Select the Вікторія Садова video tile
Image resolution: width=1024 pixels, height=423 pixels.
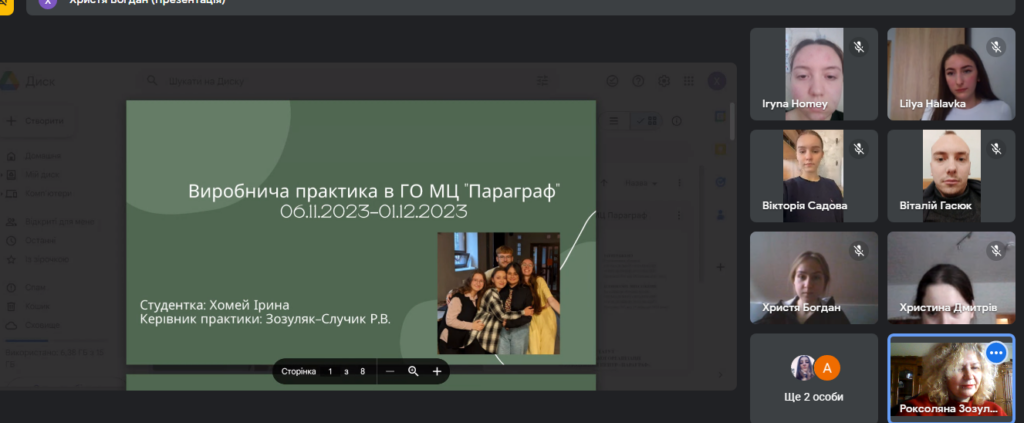[813, 176]
